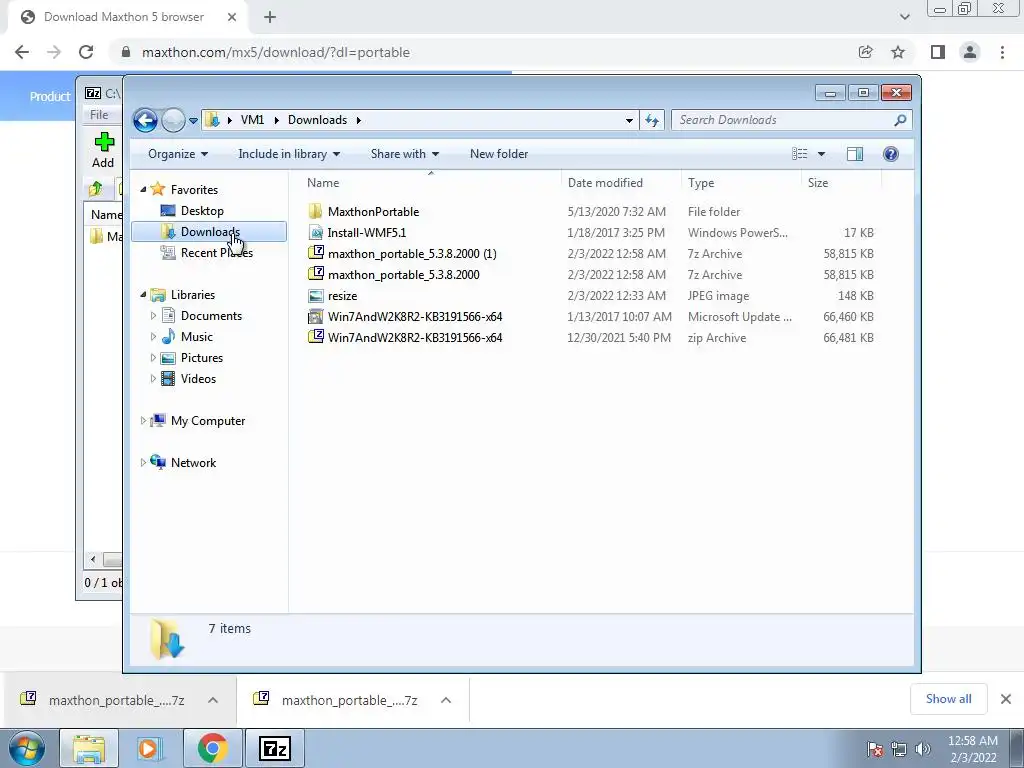Select the My Computer icon
The width and height of the screenshot is (1024, 768).
coord(157,421)
